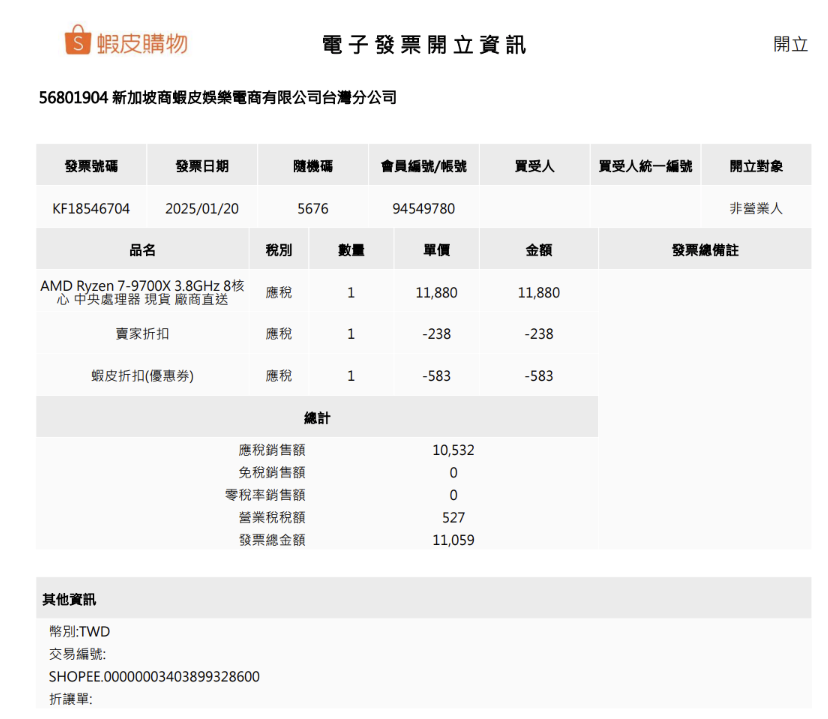Image resolution: width=828 pixels, height=719 pixels.
Task: Click the Shopee shopping bag logo icon
Action: tap(77, 40)
